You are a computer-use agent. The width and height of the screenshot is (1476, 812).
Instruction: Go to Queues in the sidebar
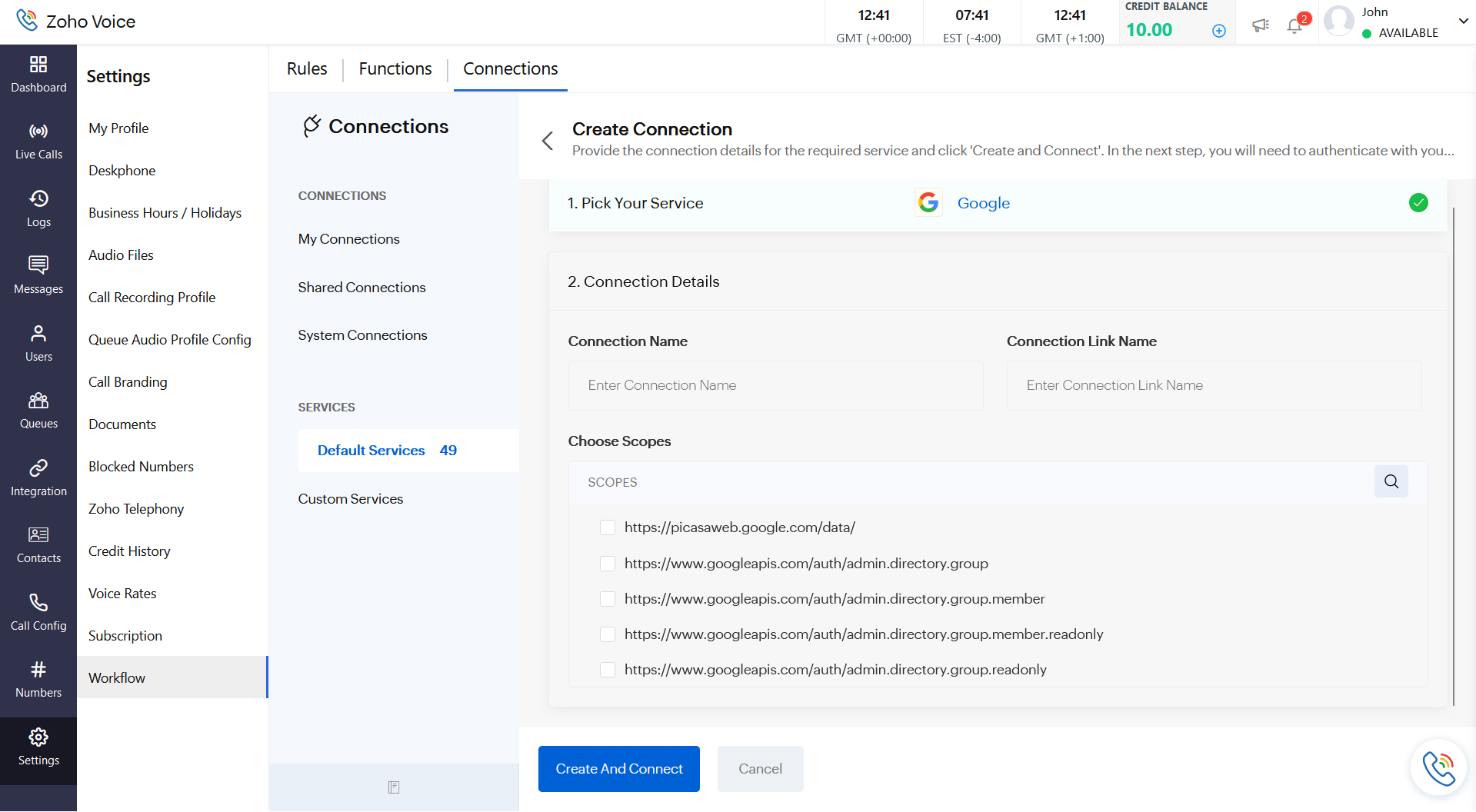click(38, 411)
